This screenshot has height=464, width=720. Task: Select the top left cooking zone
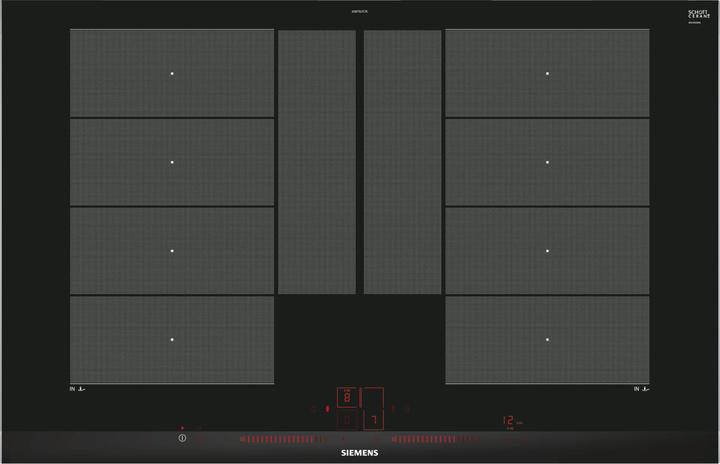click(x=171, y=73)
